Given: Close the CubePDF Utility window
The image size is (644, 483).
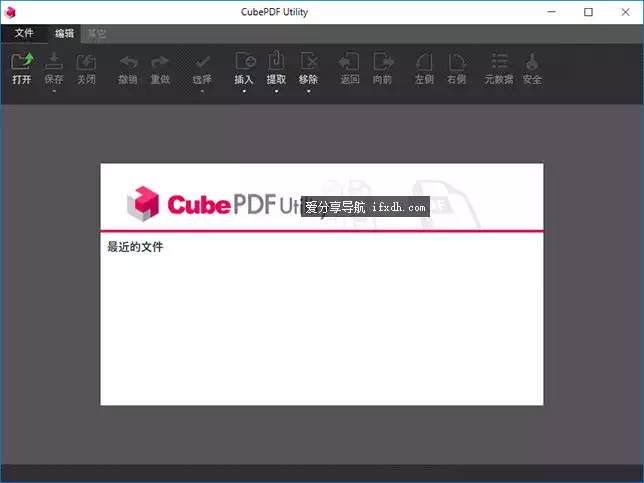Looking at the screenshot, I should pyautogui.click(x=625, y=12).
